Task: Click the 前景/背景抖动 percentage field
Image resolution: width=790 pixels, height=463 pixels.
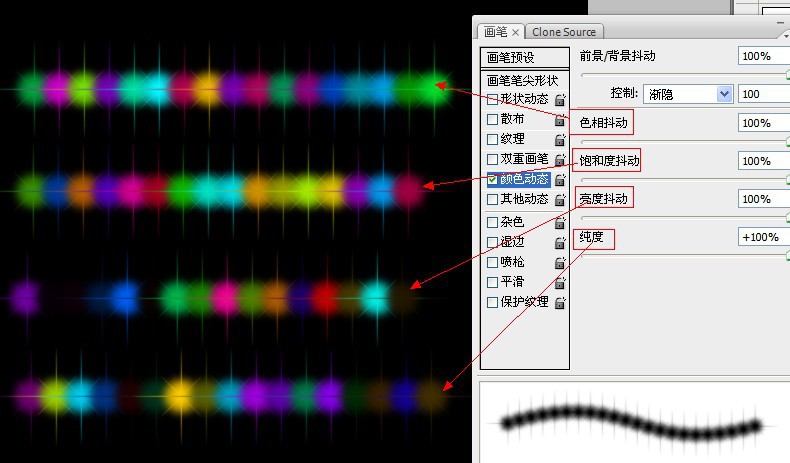Action: pyautogui.click(x=764, y=56)
